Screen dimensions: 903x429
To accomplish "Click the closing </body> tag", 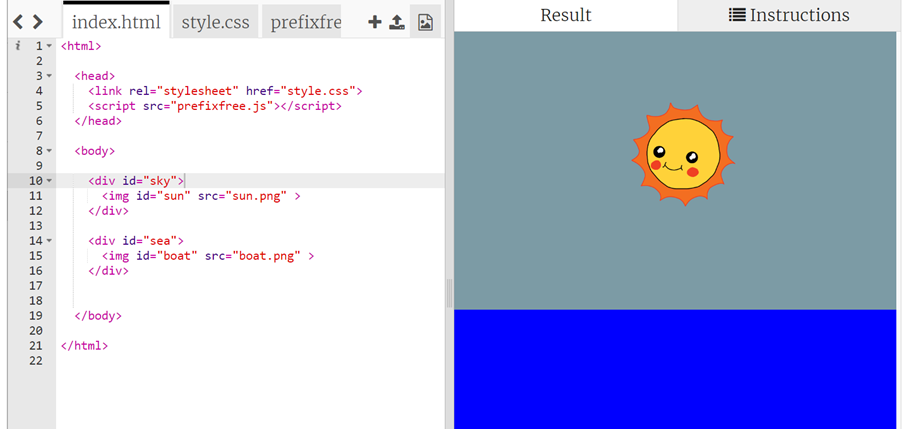I will pyautogui.click(x=98, y=316).
